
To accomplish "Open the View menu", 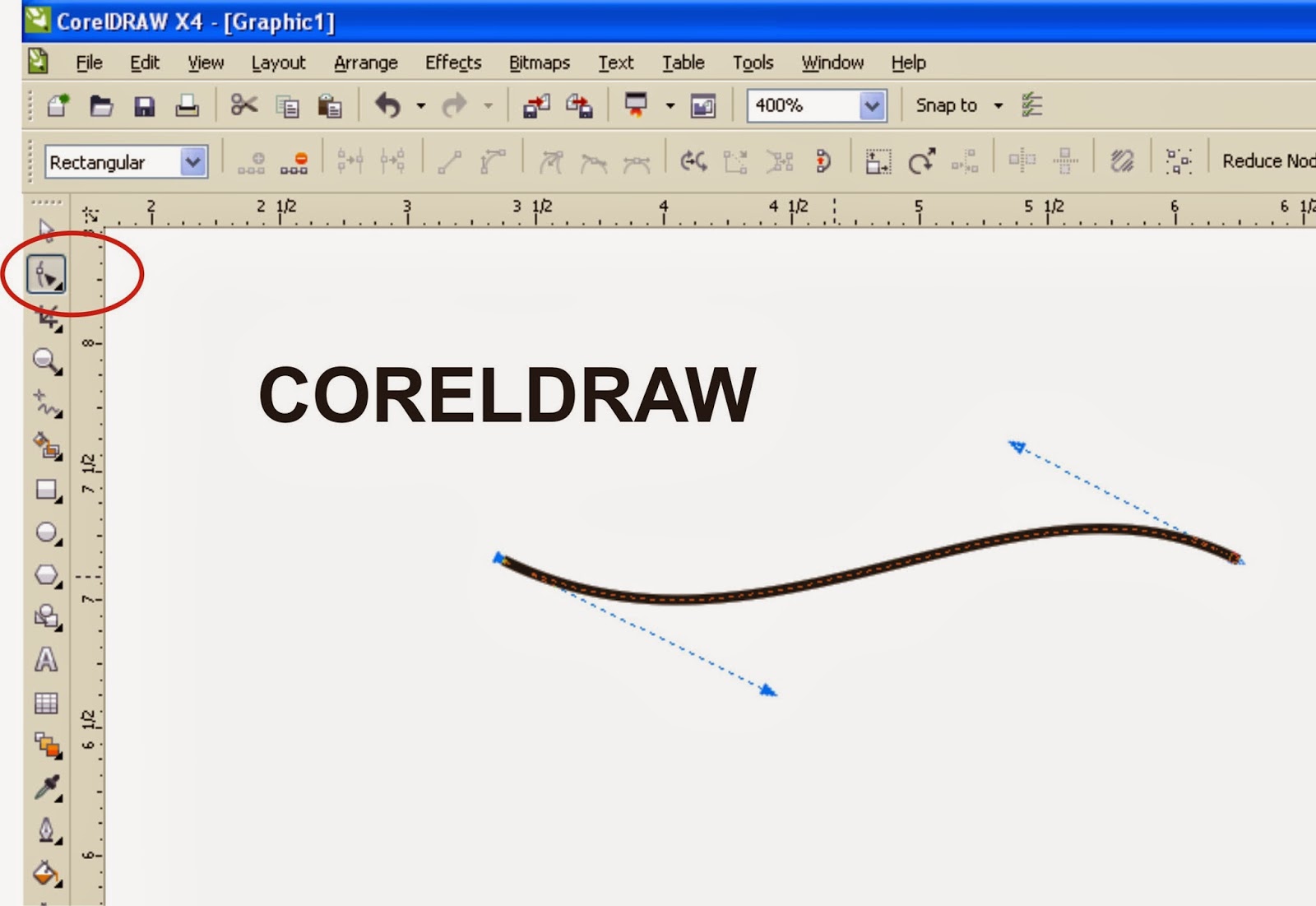I will point(206,63).
